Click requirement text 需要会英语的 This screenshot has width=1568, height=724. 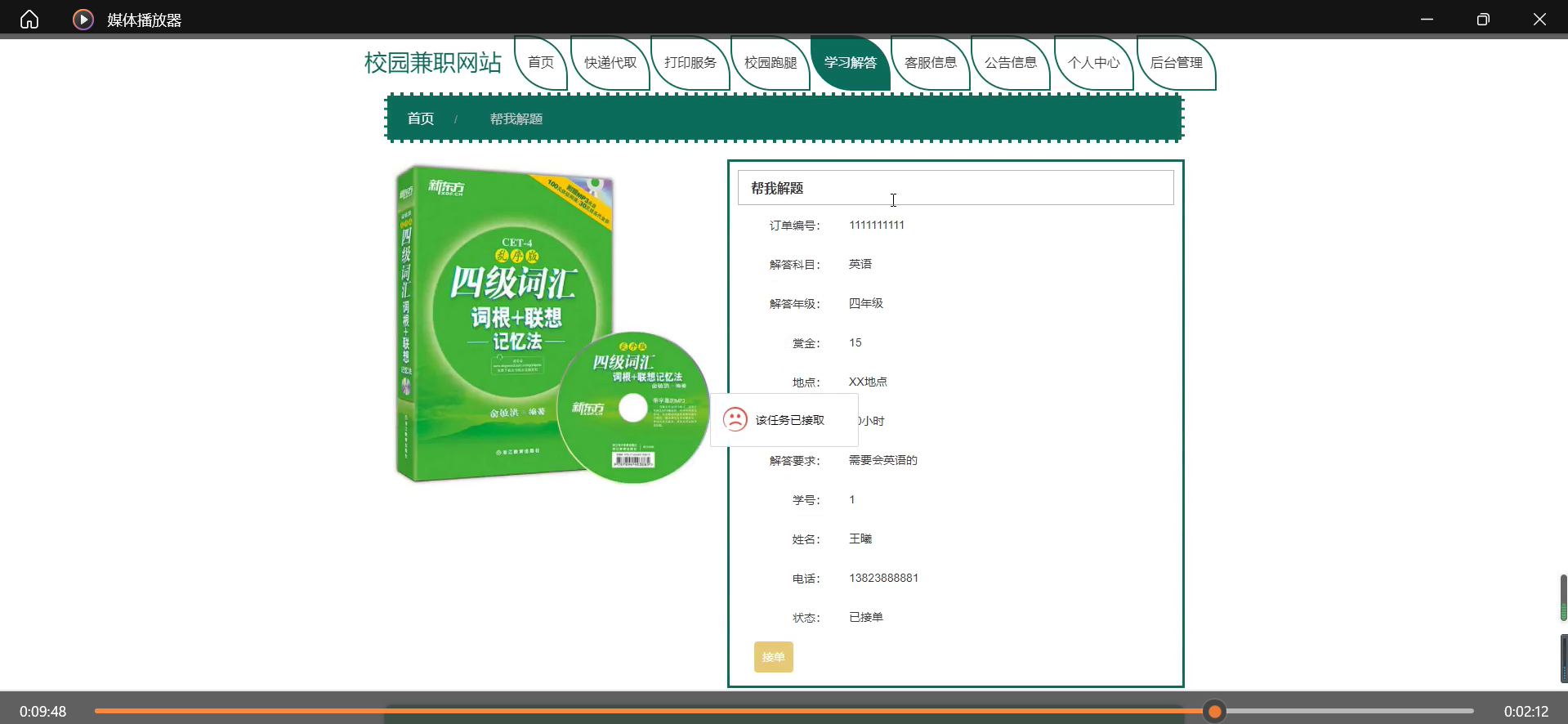click(x=883, y=460)
